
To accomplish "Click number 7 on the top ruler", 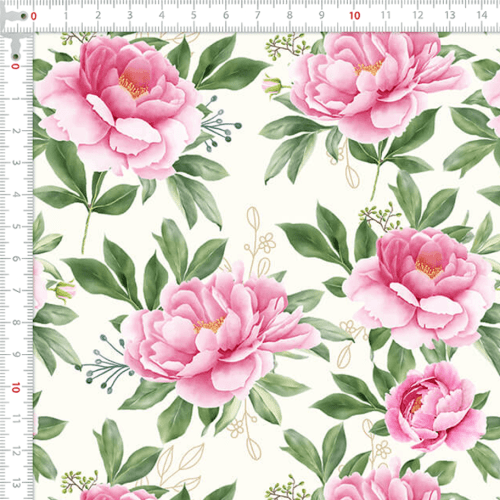I will pyautogui.click(x=258, y=15).
